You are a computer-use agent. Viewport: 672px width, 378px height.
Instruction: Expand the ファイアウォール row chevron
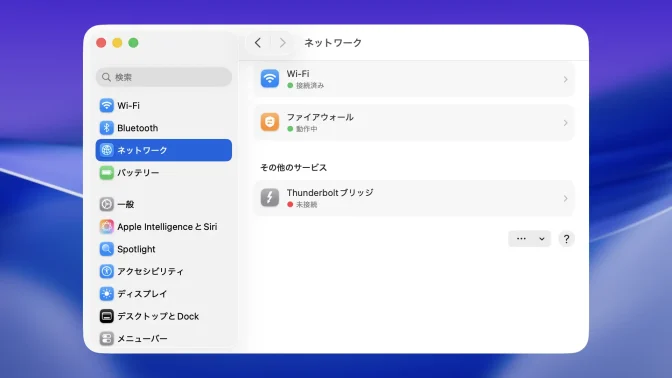[565, 123]
